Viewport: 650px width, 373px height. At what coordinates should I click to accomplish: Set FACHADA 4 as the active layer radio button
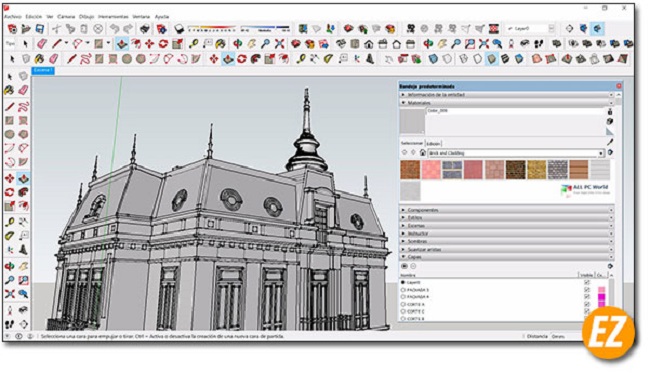click(x=403, y=297)
